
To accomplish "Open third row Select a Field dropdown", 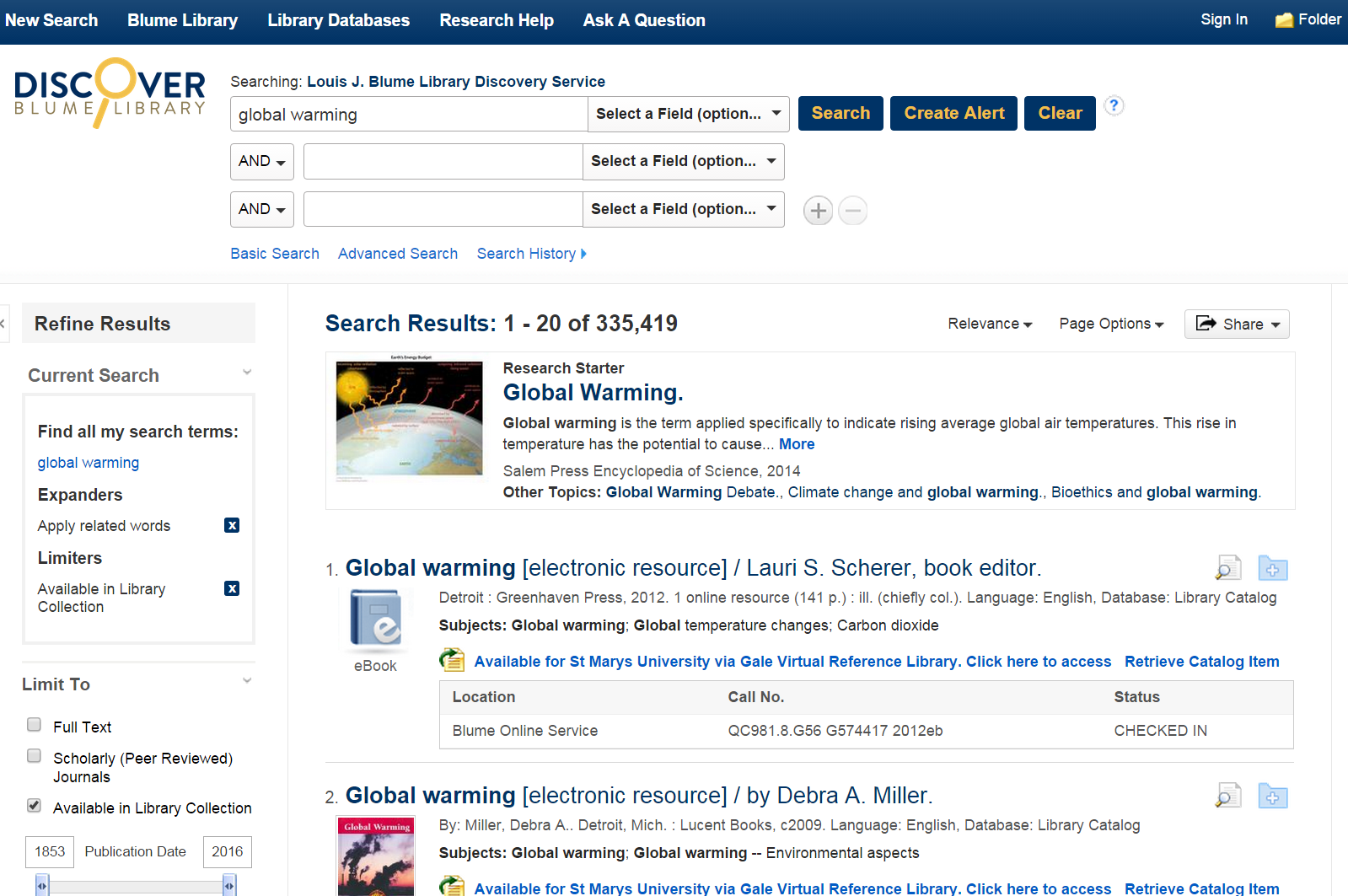I will 684,210.
